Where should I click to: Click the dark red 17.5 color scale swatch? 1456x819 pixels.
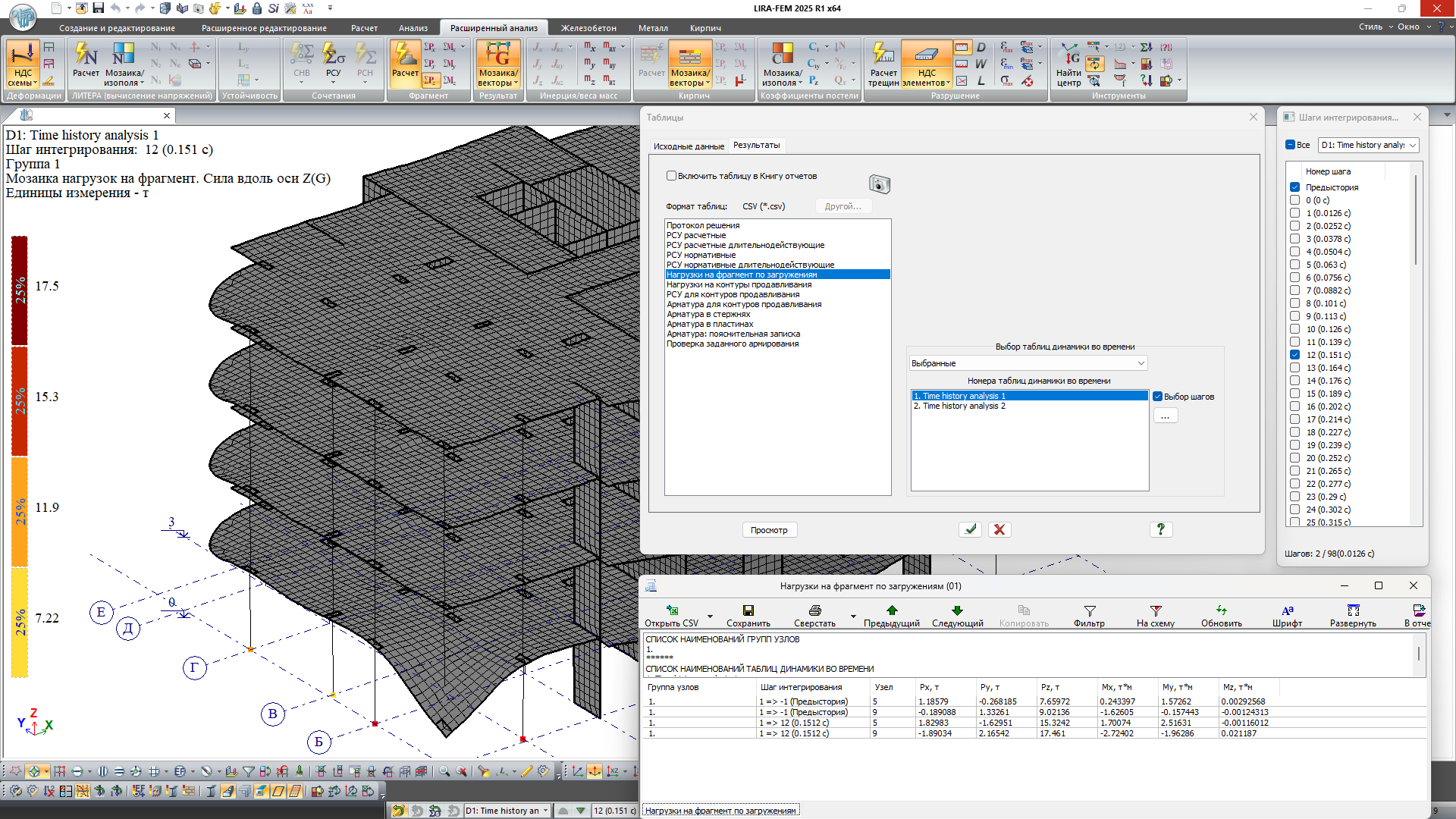[20, 290]
